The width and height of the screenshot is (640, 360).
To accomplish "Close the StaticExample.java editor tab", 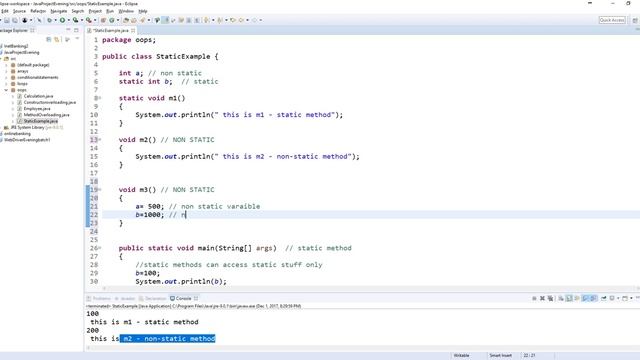I will [x=133, y=31].
